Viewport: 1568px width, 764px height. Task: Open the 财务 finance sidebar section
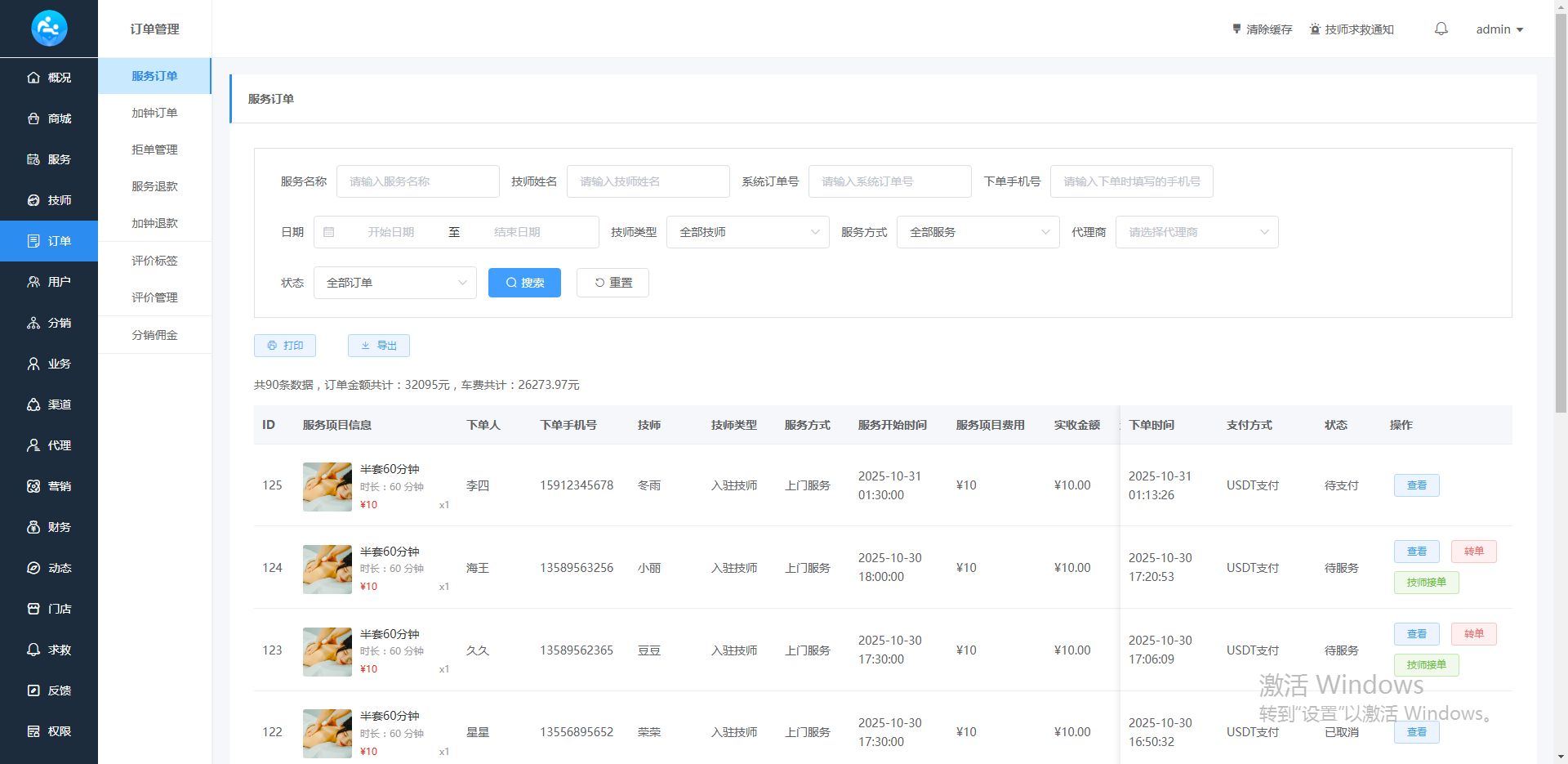point(49,527)
